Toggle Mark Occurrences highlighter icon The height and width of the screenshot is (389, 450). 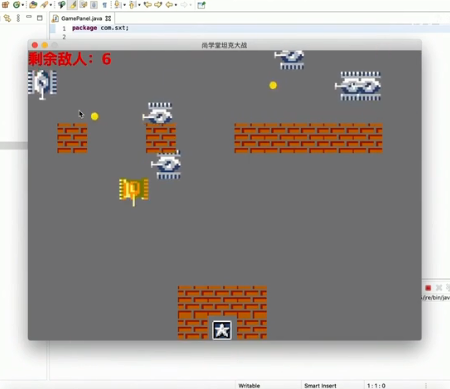[x=73, y=5]
